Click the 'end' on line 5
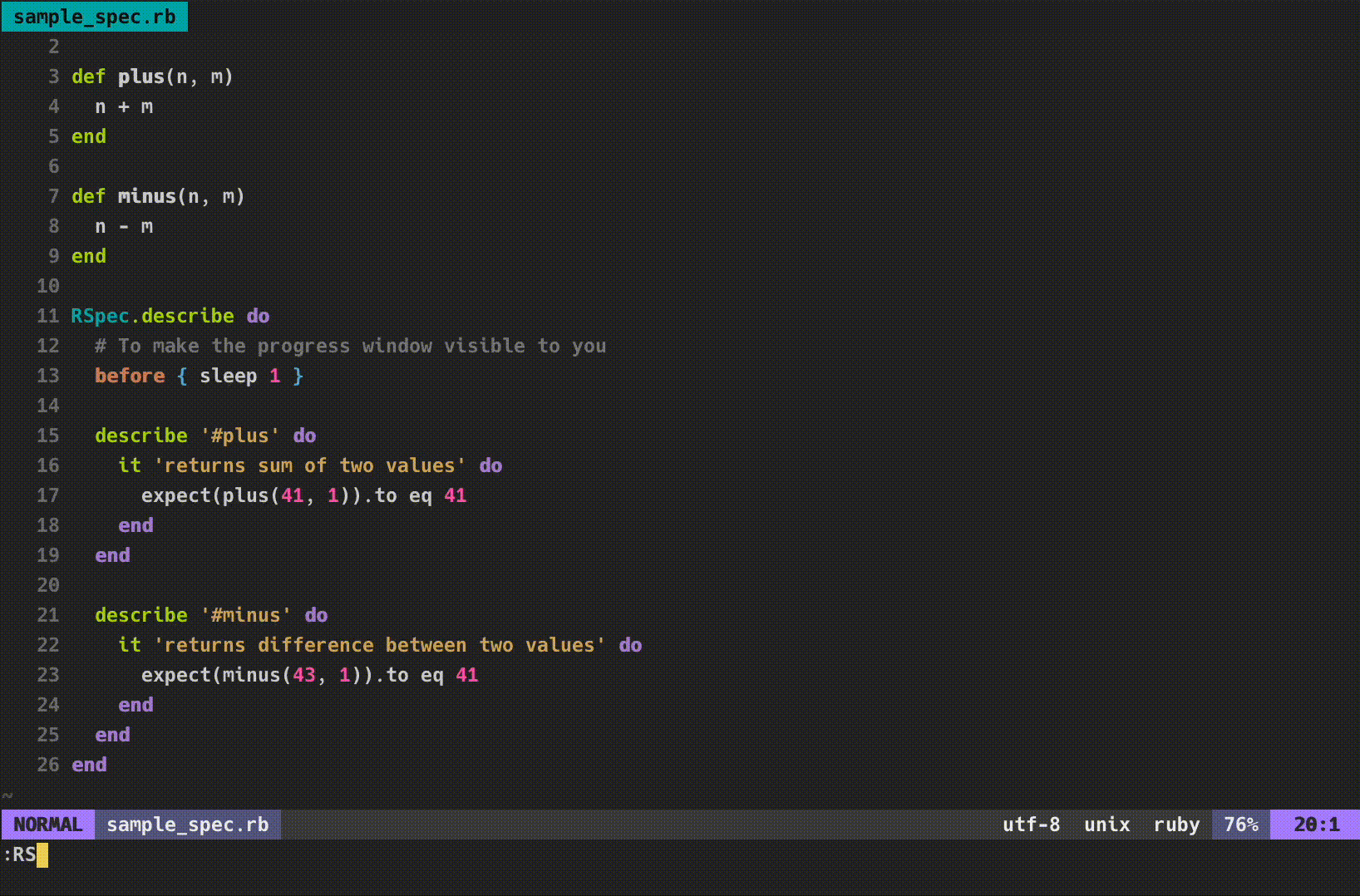The image size is (1360, 896). [89, 136]
